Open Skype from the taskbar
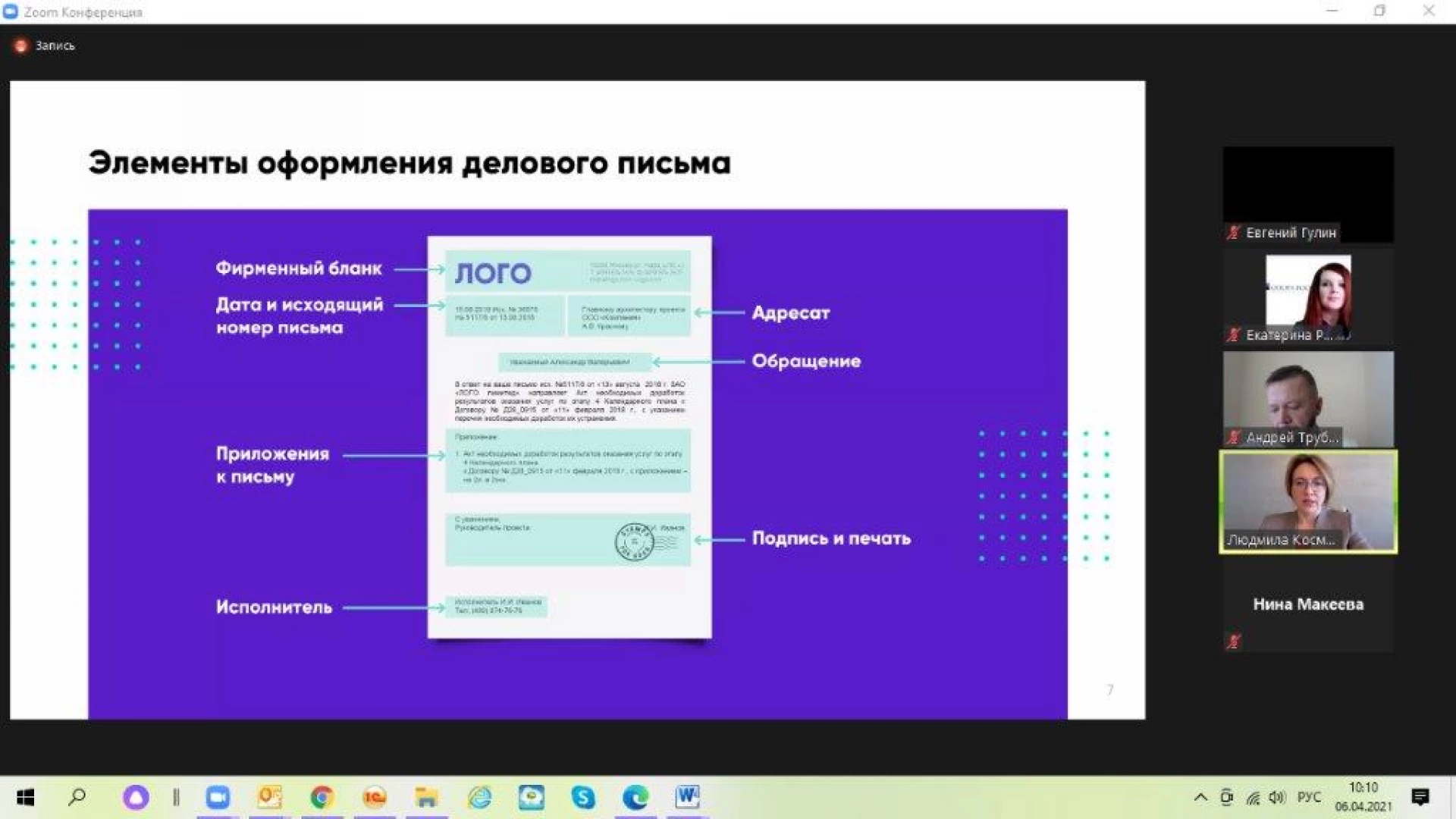1456x819 pixels. (583, 797)
